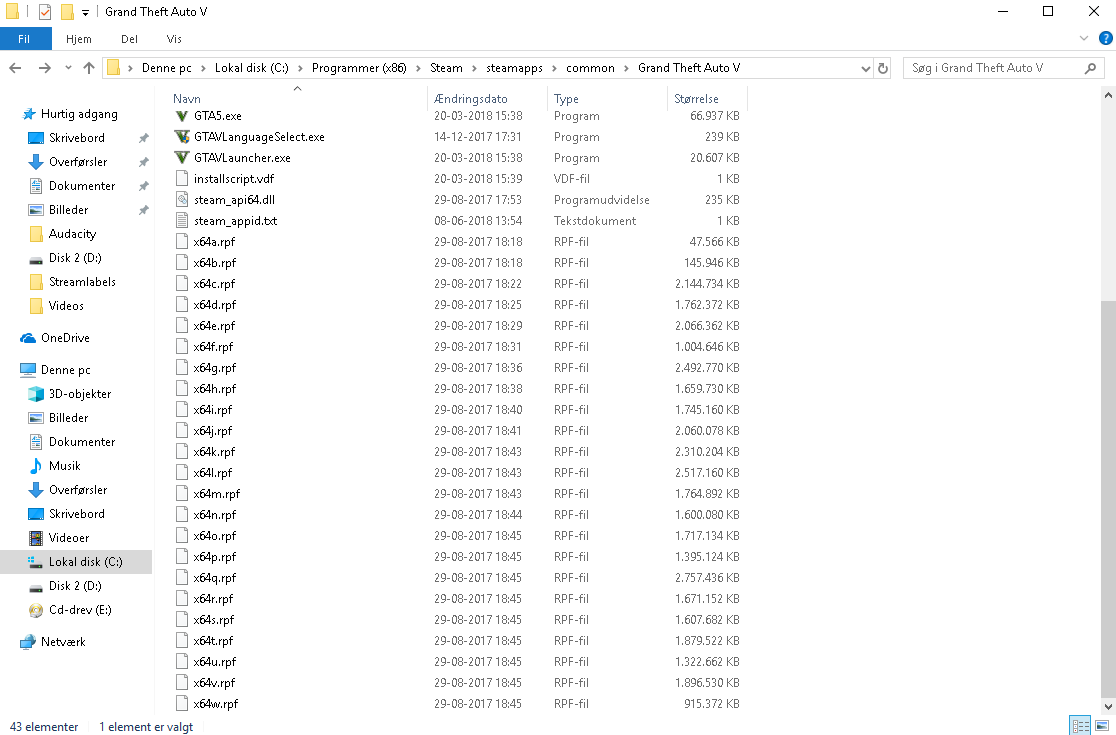Click the scroll down arrow
This screenshot has width=1116, height=735.
(x=1108, y=707)
